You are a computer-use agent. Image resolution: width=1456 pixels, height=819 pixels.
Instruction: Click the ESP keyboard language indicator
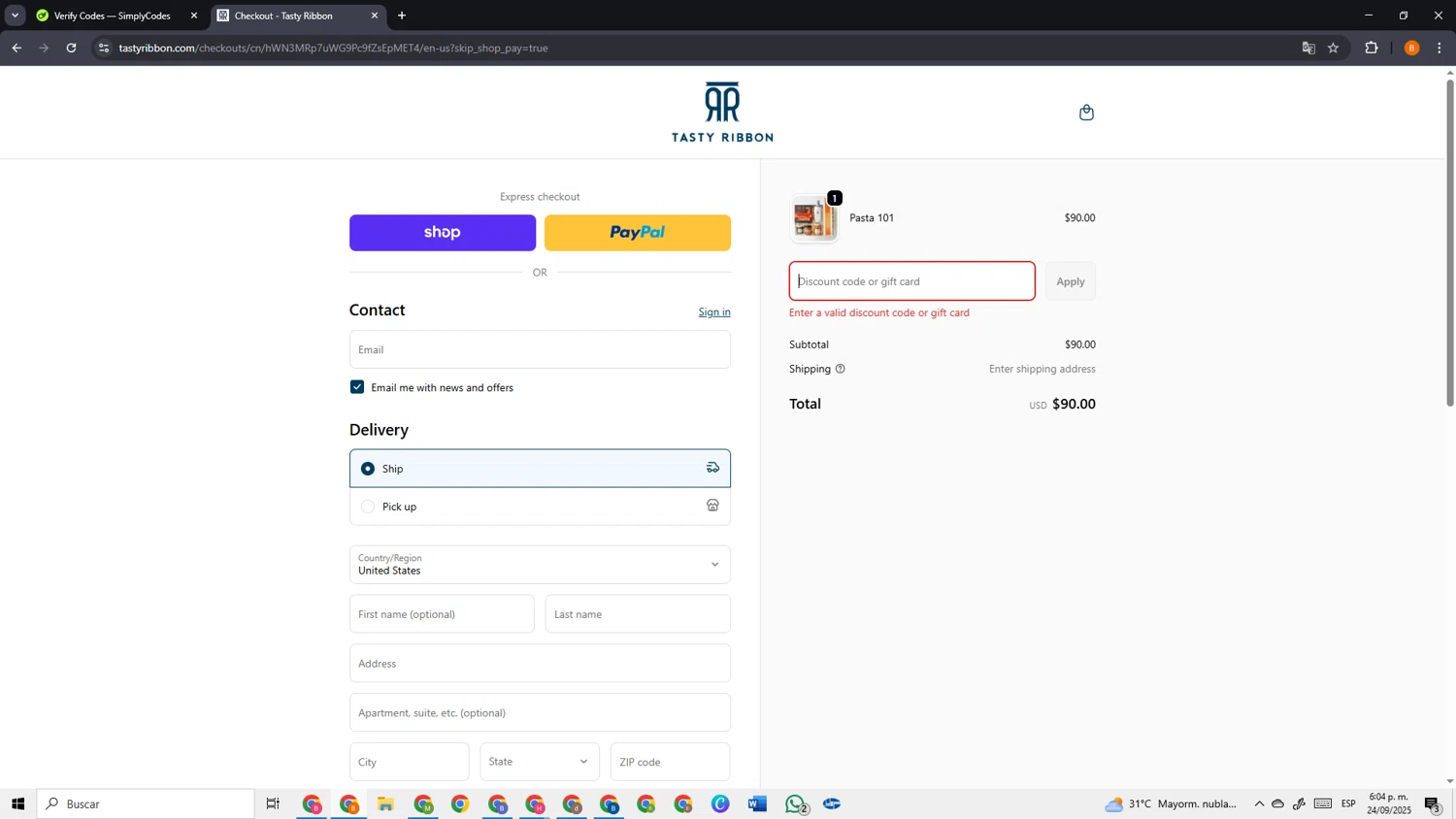pyautogui.click(x=1348, y=803)
